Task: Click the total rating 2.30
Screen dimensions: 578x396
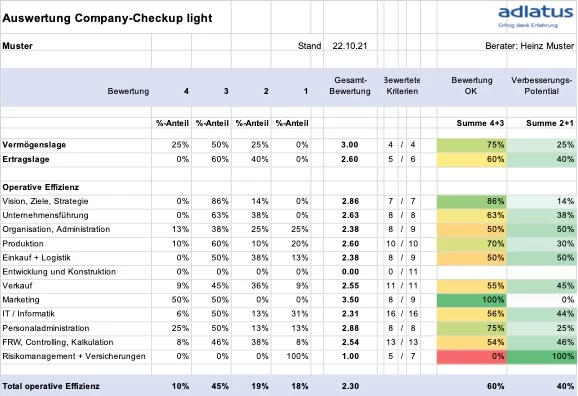Action: [x=350, y=386]
